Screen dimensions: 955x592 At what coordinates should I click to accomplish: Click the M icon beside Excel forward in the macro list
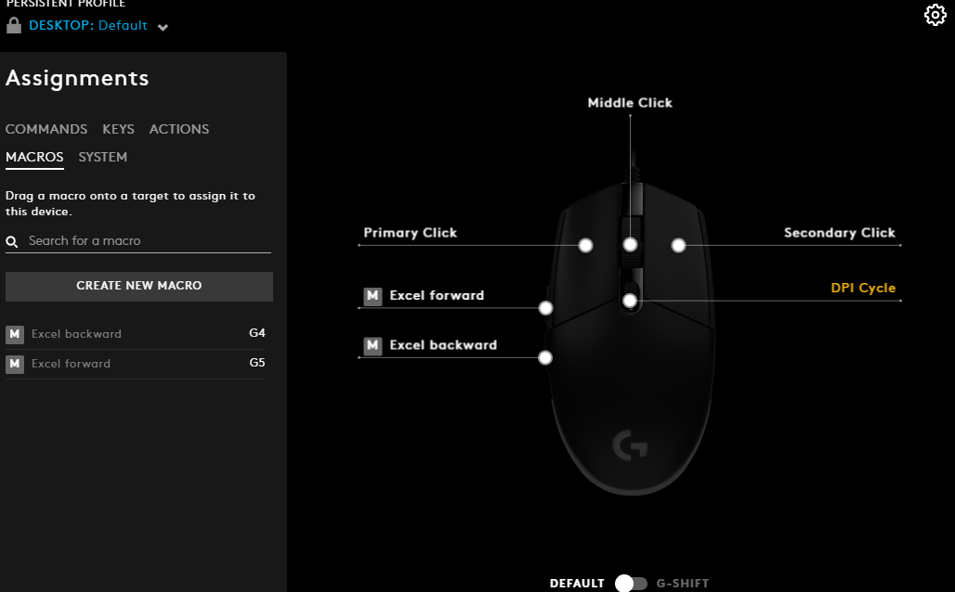click(x=15, y=364)
